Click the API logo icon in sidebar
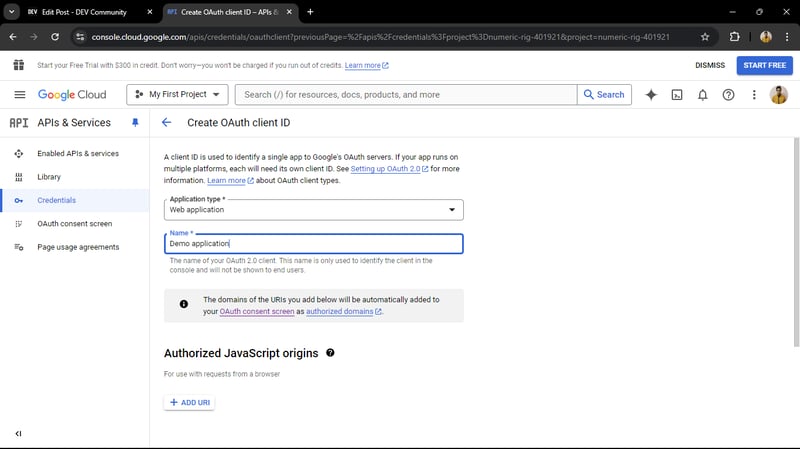 (19, 122)
